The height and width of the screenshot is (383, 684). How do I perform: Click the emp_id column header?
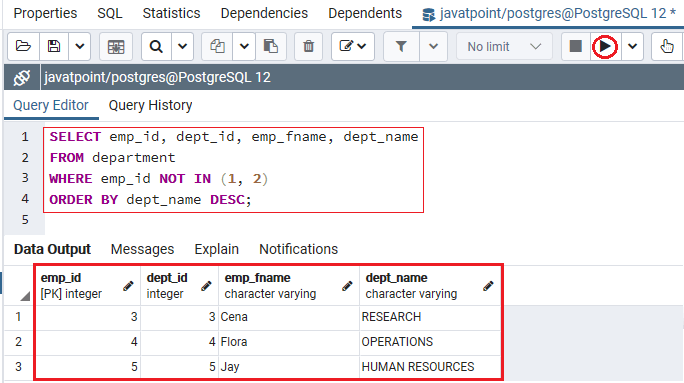point(88,286)
